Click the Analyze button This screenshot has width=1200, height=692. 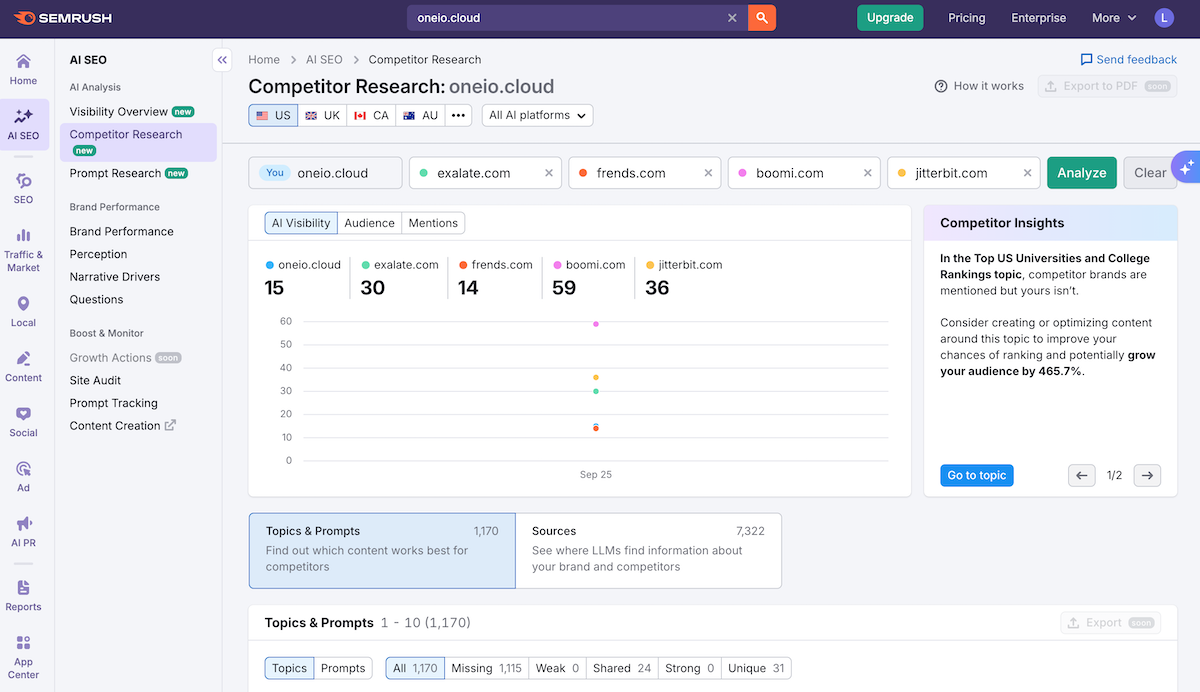coord(1081,172)
